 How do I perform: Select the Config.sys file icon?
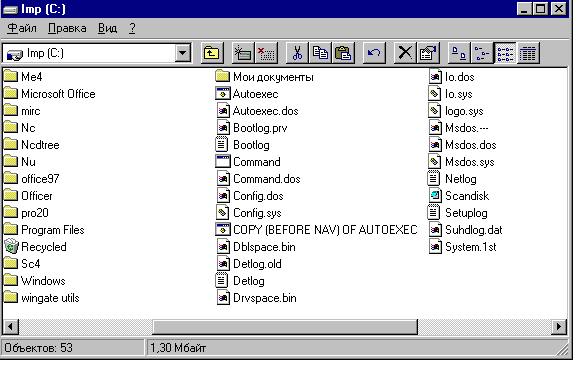click(x=223, y=213)
